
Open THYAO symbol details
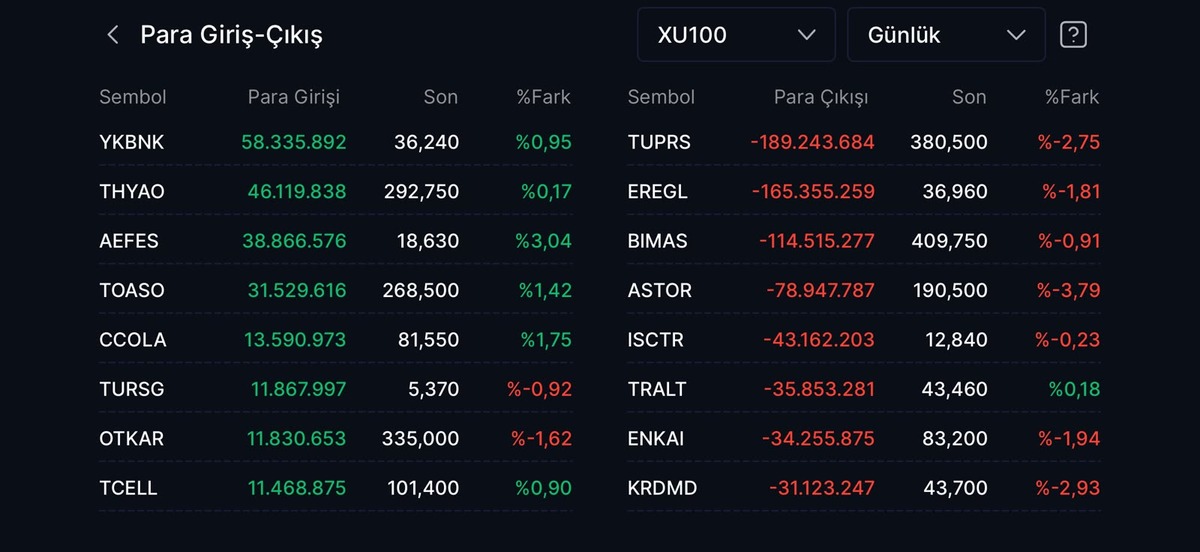[132, 191]
